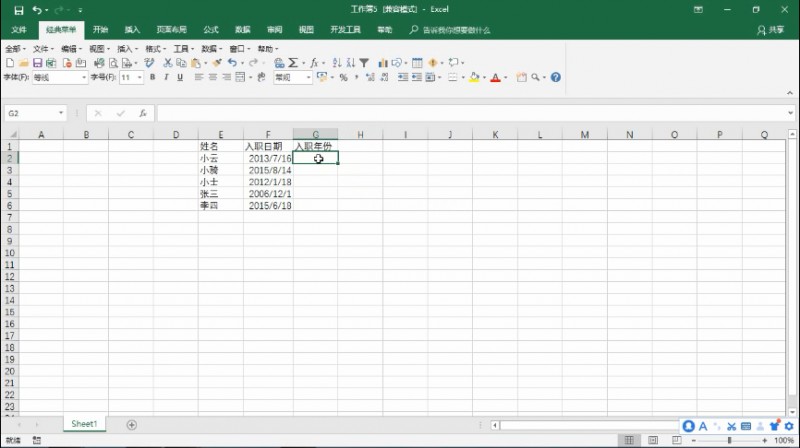Click the vertical scrollbar down arrow
Screen dimensions: 800x448
tap(792, 412)
